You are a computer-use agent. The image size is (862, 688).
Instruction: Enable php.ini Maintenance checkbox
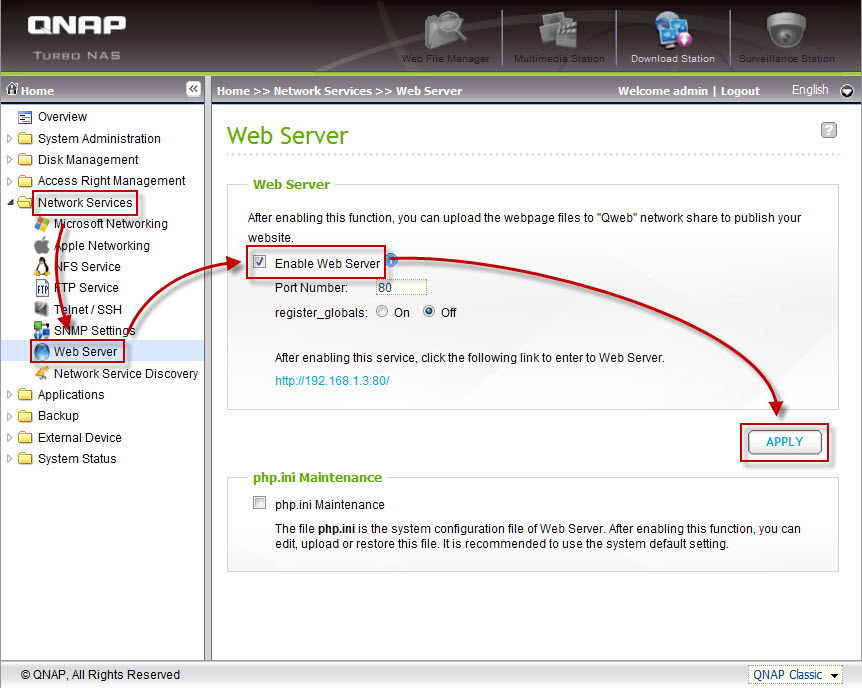click(x=259, y=503)
